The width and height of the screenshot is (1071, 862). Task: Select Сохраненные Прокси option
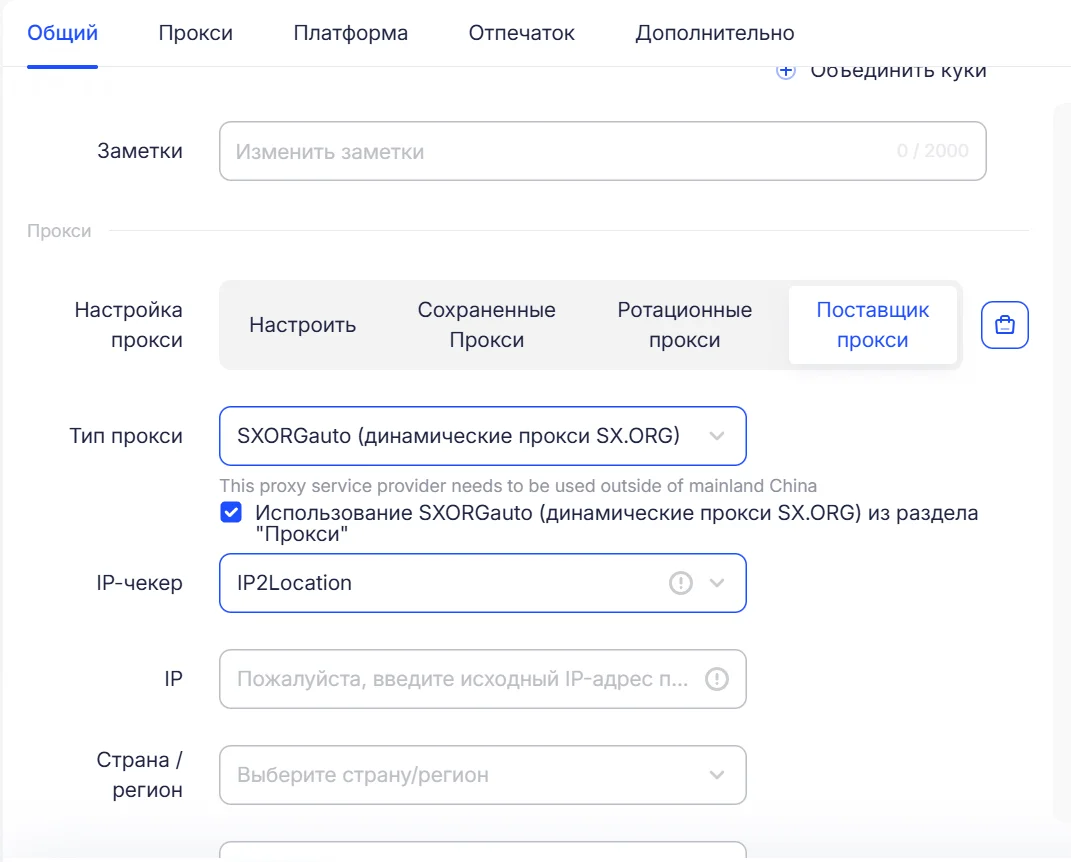pos(486,325)
